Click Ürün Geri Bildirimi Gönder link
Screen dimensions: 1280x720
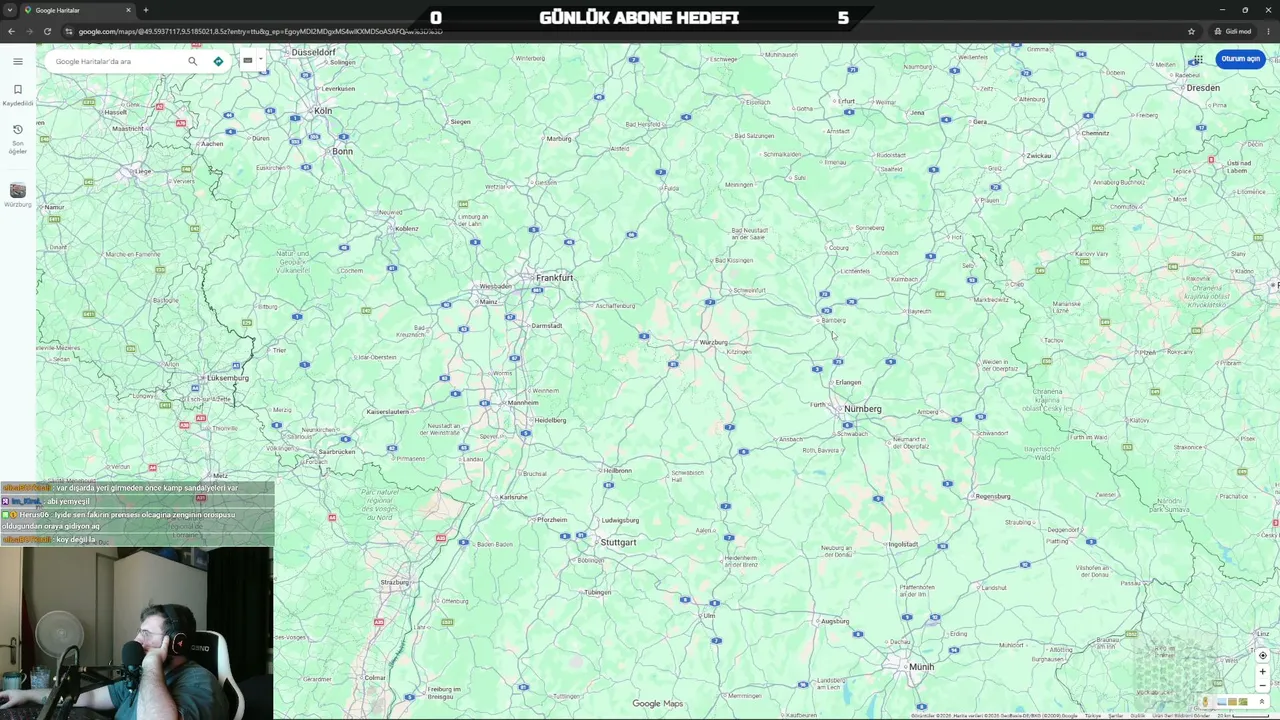point(1181,716)
